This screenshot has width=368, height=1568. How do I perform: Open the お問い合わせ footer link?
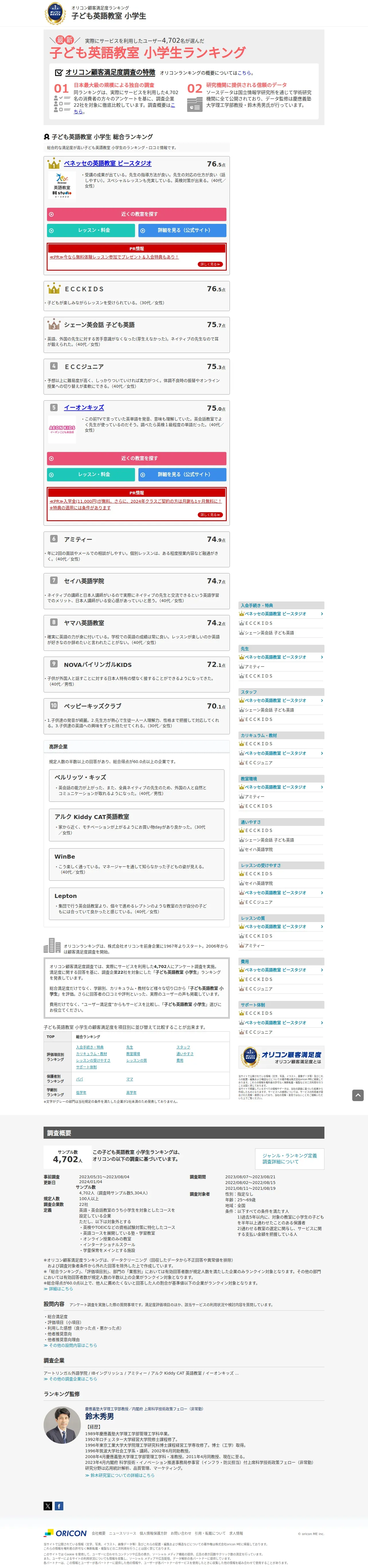pos(181,1533)
